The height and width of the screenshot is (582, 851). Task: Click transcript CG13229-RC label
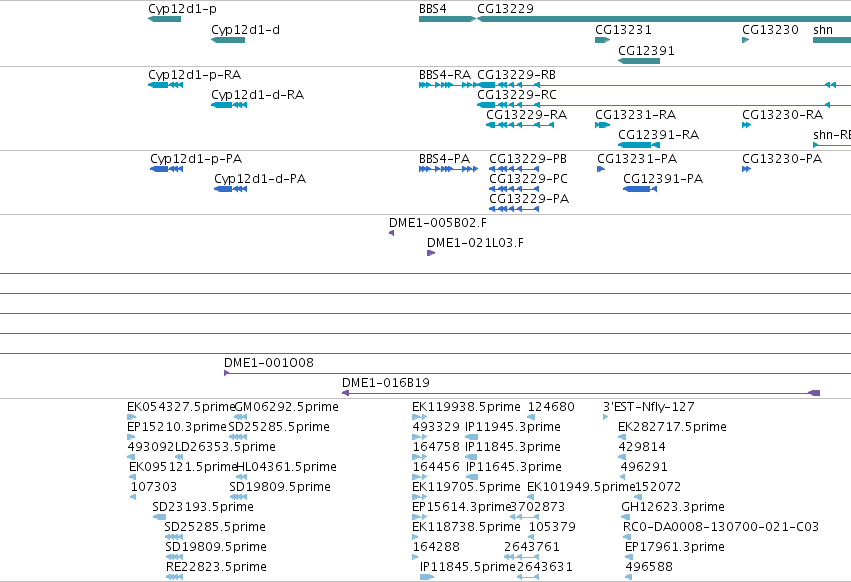click(x=517, y=94)
